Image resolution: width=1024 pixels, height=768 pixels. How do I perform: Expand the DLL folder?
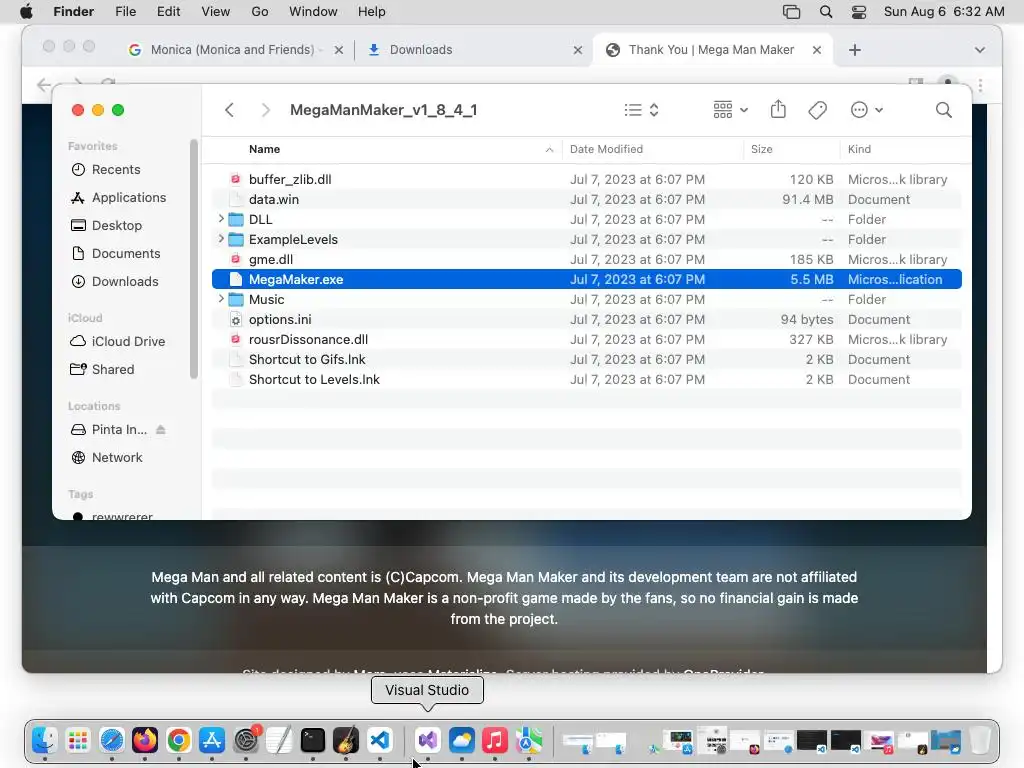(221, 219)
